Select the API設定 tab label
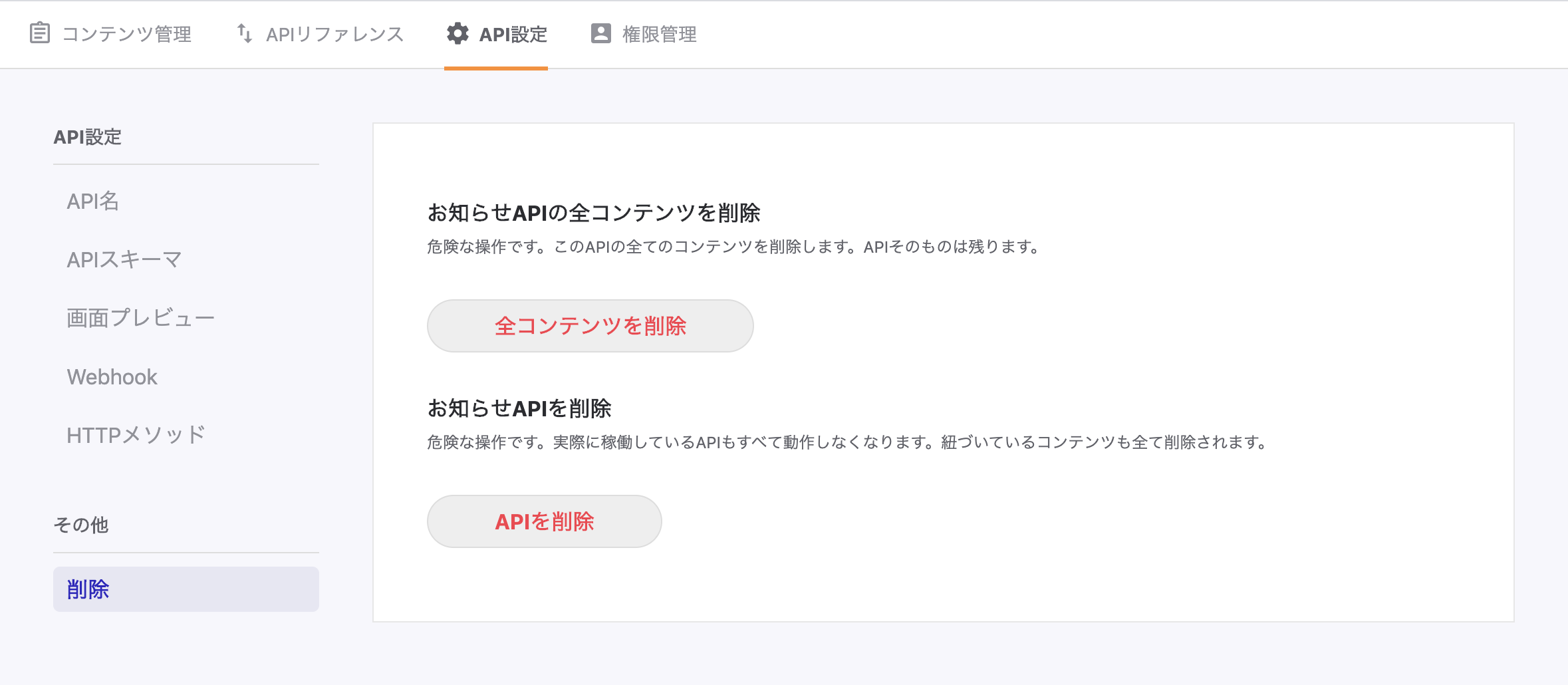Image resolution: width=1568 pixels, height=685 pixels. 513,34
